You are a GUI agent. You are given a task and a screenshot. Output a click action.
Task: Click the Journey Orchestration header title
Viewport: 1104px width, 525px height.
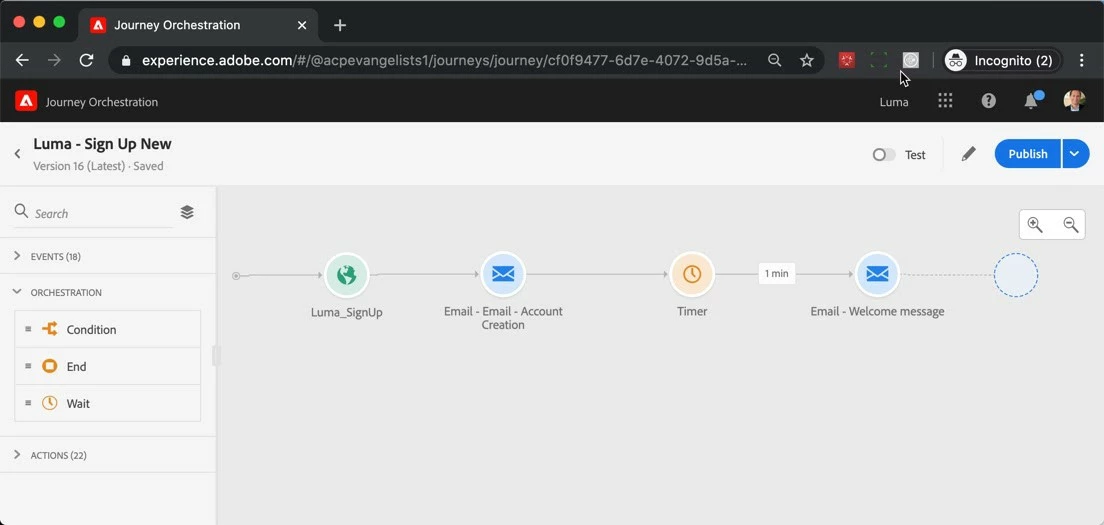pyautogui.click(x=102, y=102)
